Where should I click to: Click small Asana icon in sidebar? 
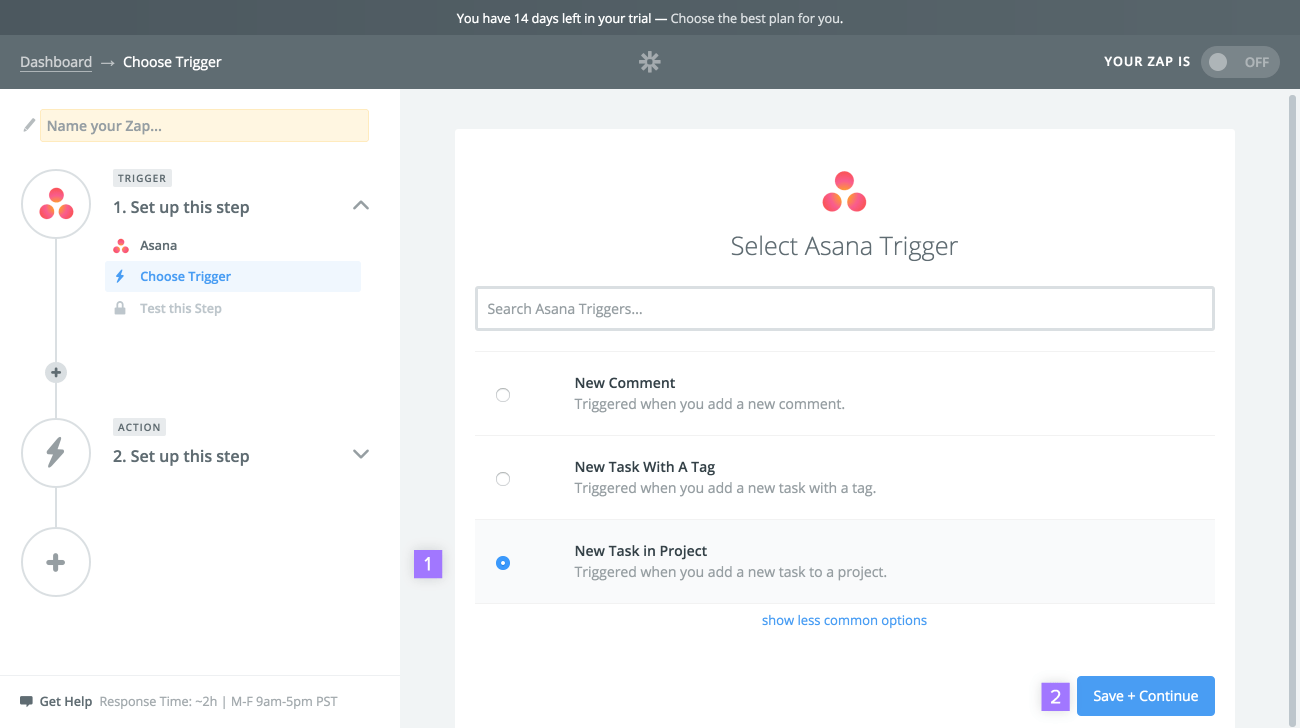click(x=121, y=245)
